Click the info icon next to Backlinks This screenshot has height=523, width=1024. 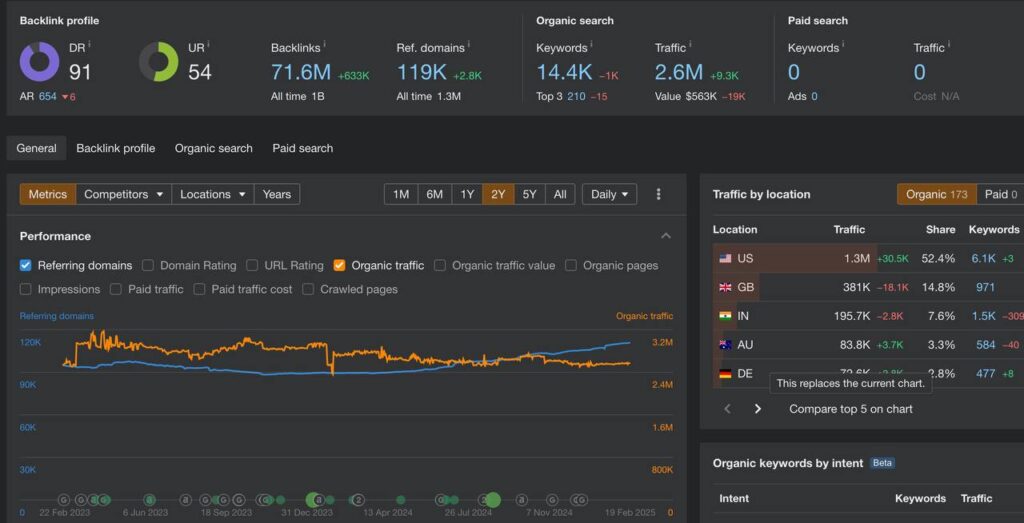tap(324, 46)
